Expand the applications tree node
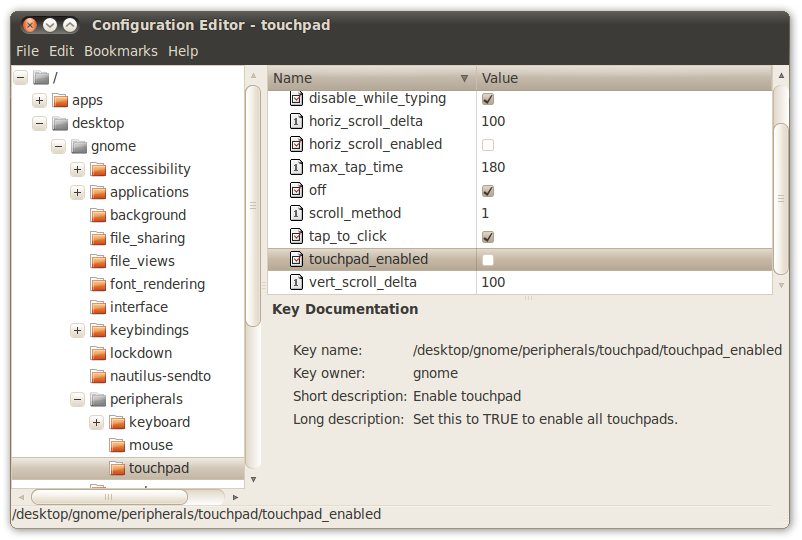Screen dimensions: 802x540 click(77, 192)
